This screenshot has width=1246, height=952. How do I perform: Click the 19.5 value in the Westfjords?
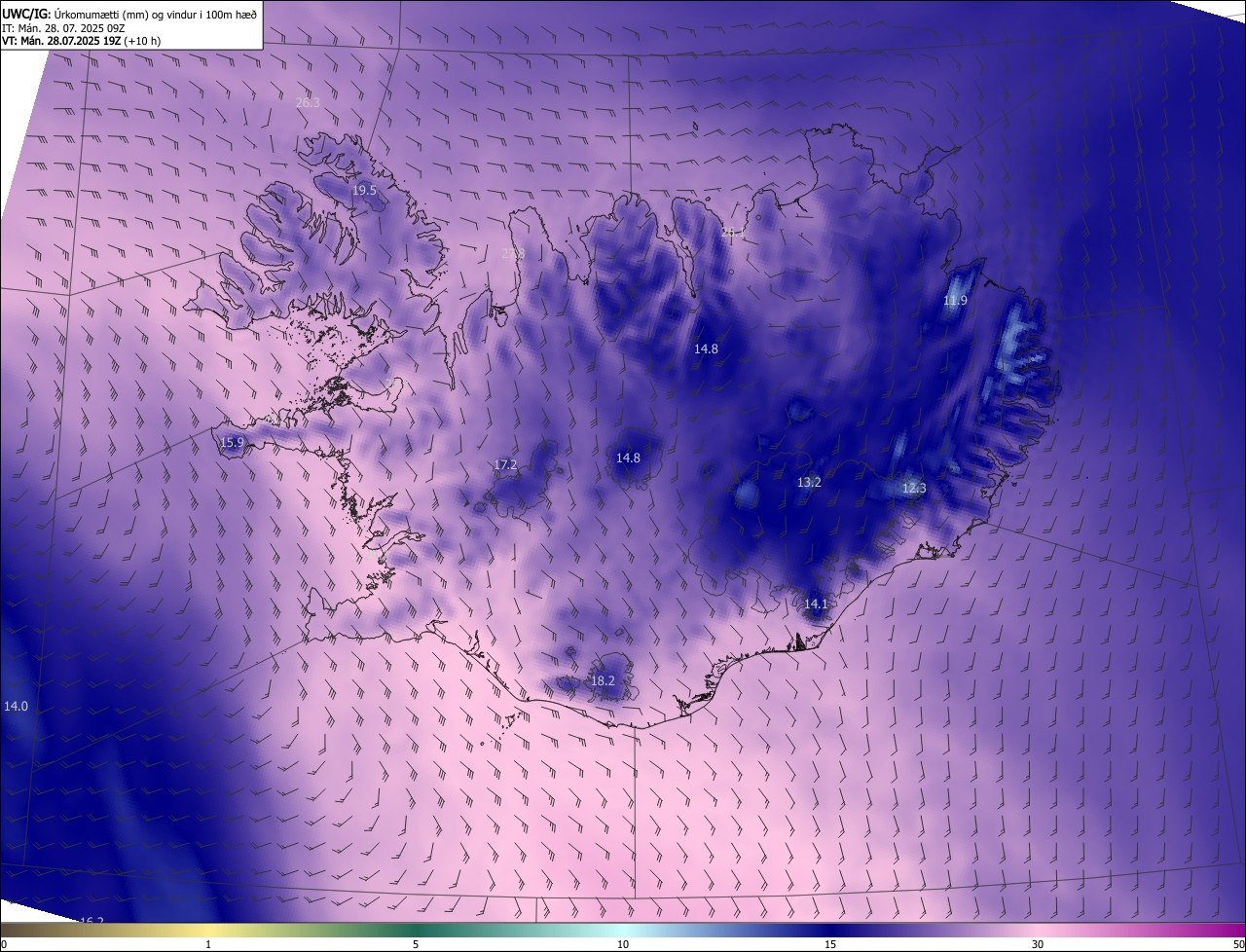(x=364, y=191)
